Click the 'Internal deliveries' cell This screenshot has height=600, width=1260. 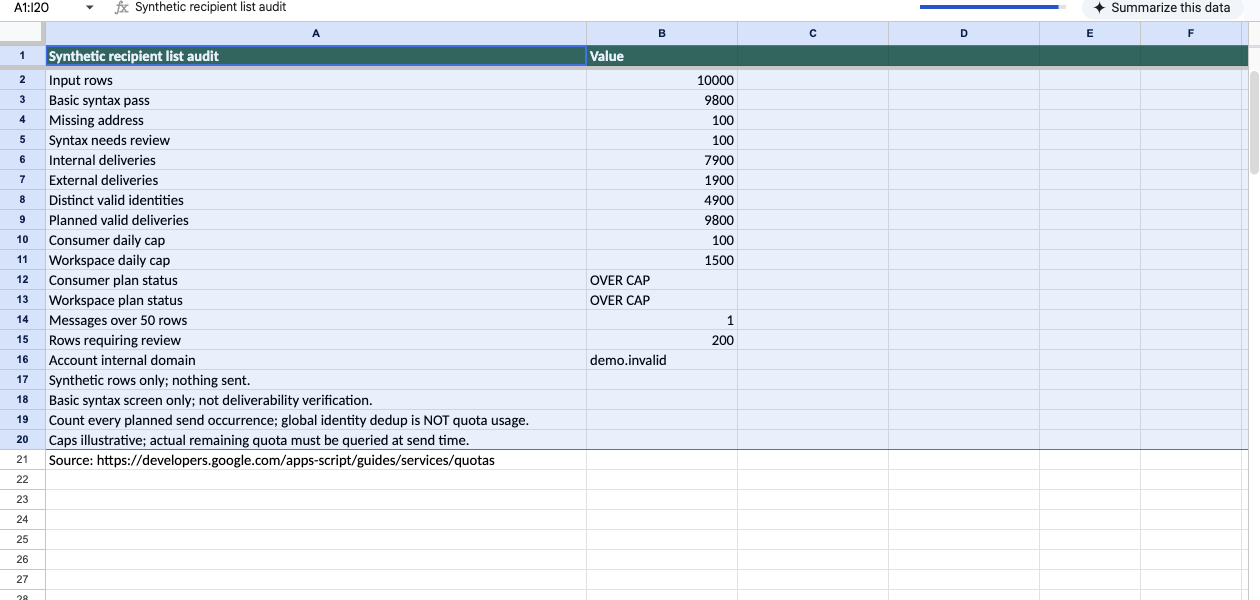tap(316, 160)
